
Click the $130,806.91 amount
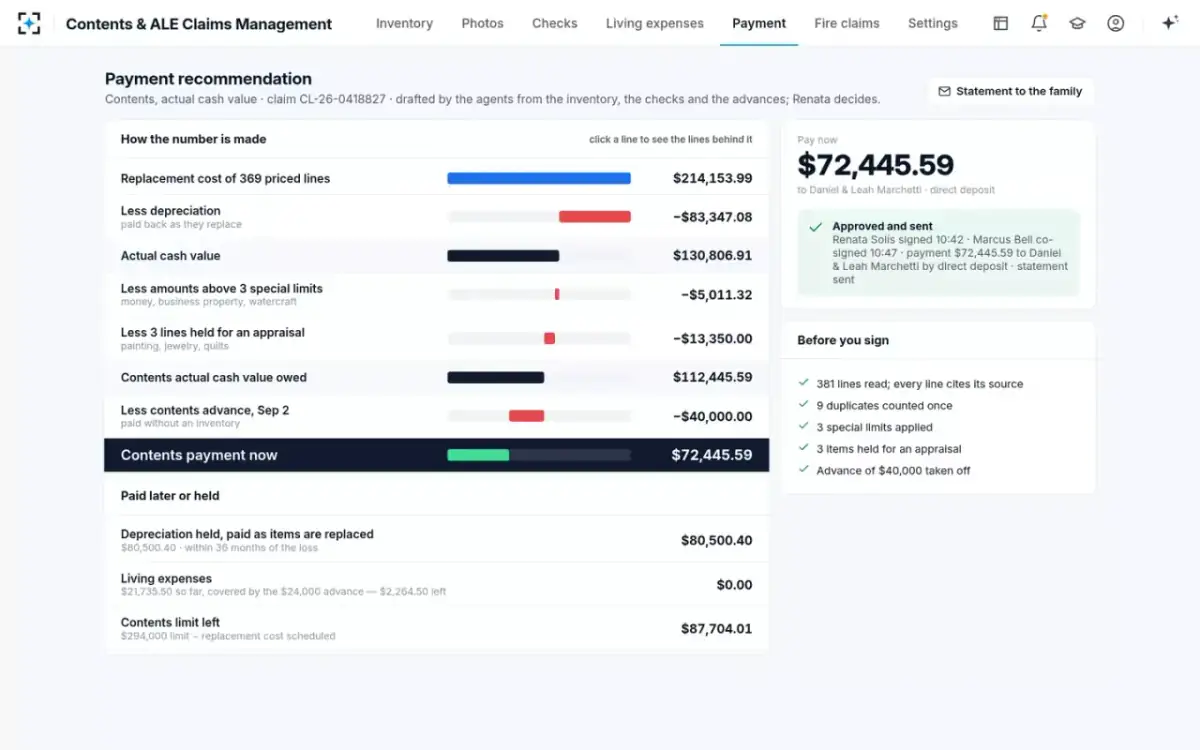pos(713,256)
